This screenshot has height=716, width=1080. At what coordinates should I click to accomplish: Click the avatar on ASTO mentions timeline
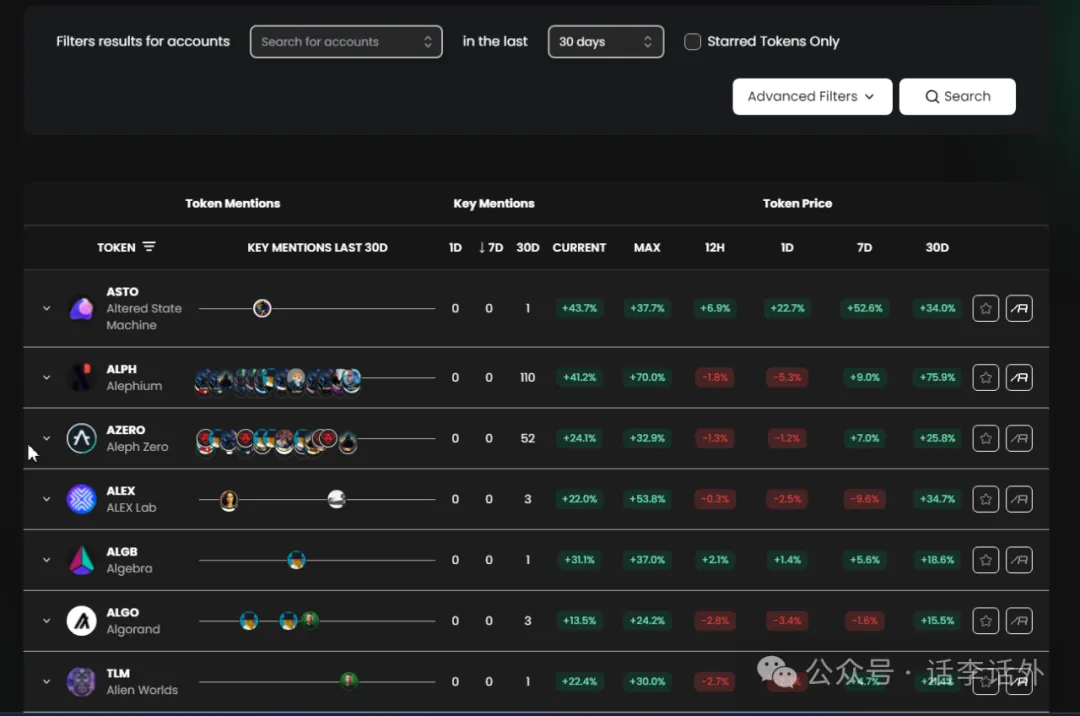[x=262, y=308]
